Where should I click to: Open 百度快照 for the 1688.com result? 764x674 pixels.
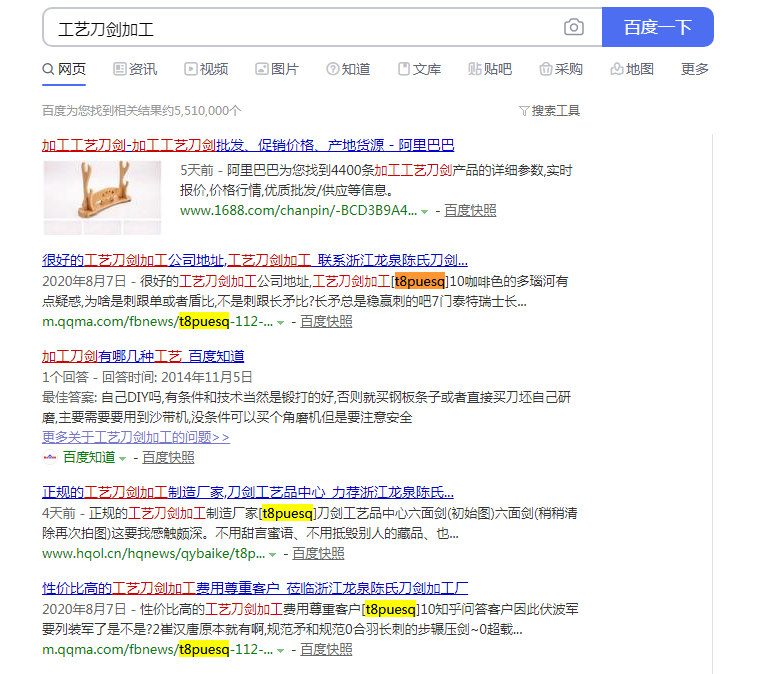pos(470,211)
